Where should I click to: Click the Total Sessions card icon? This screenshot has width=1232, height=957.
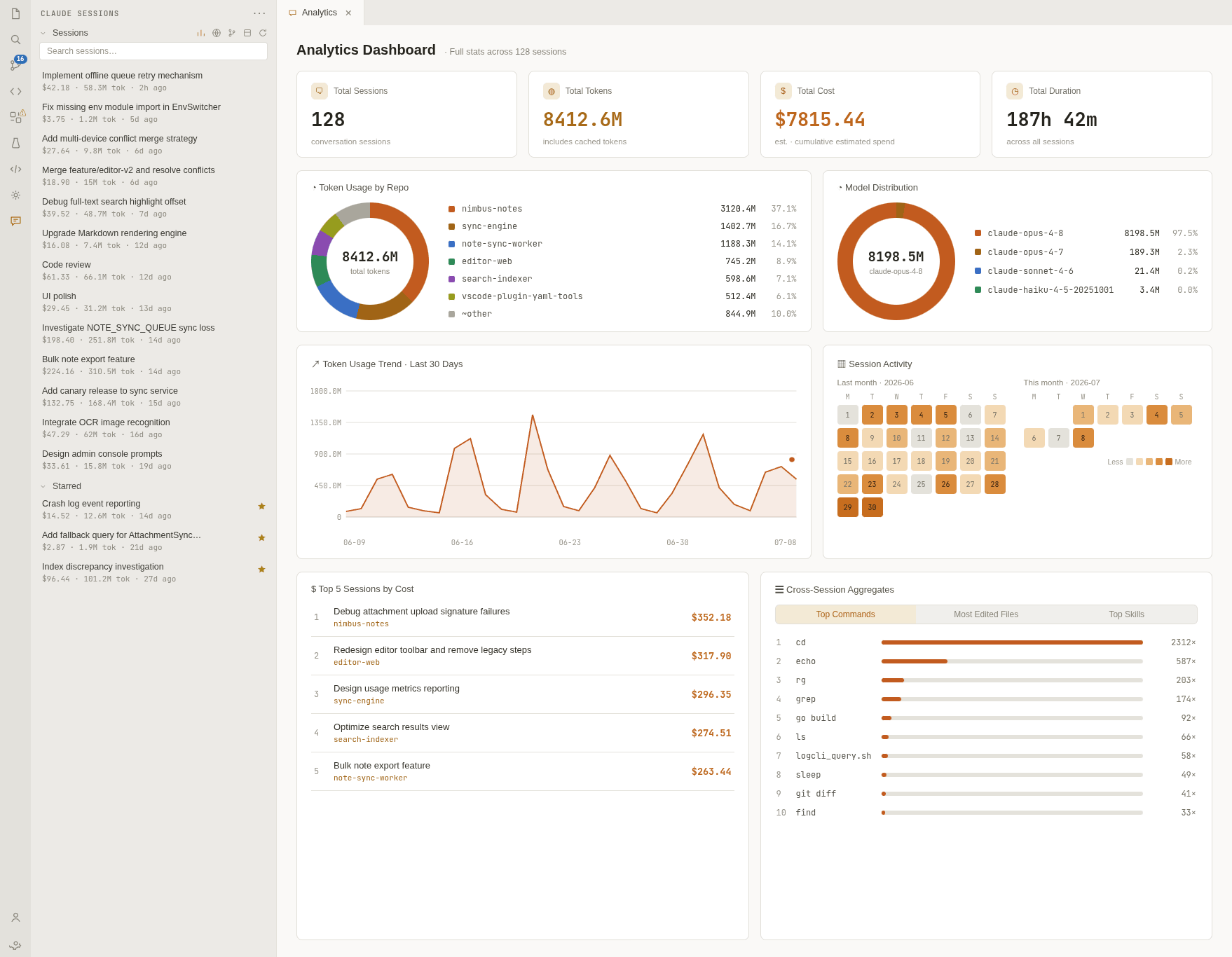tap(320, 91)
